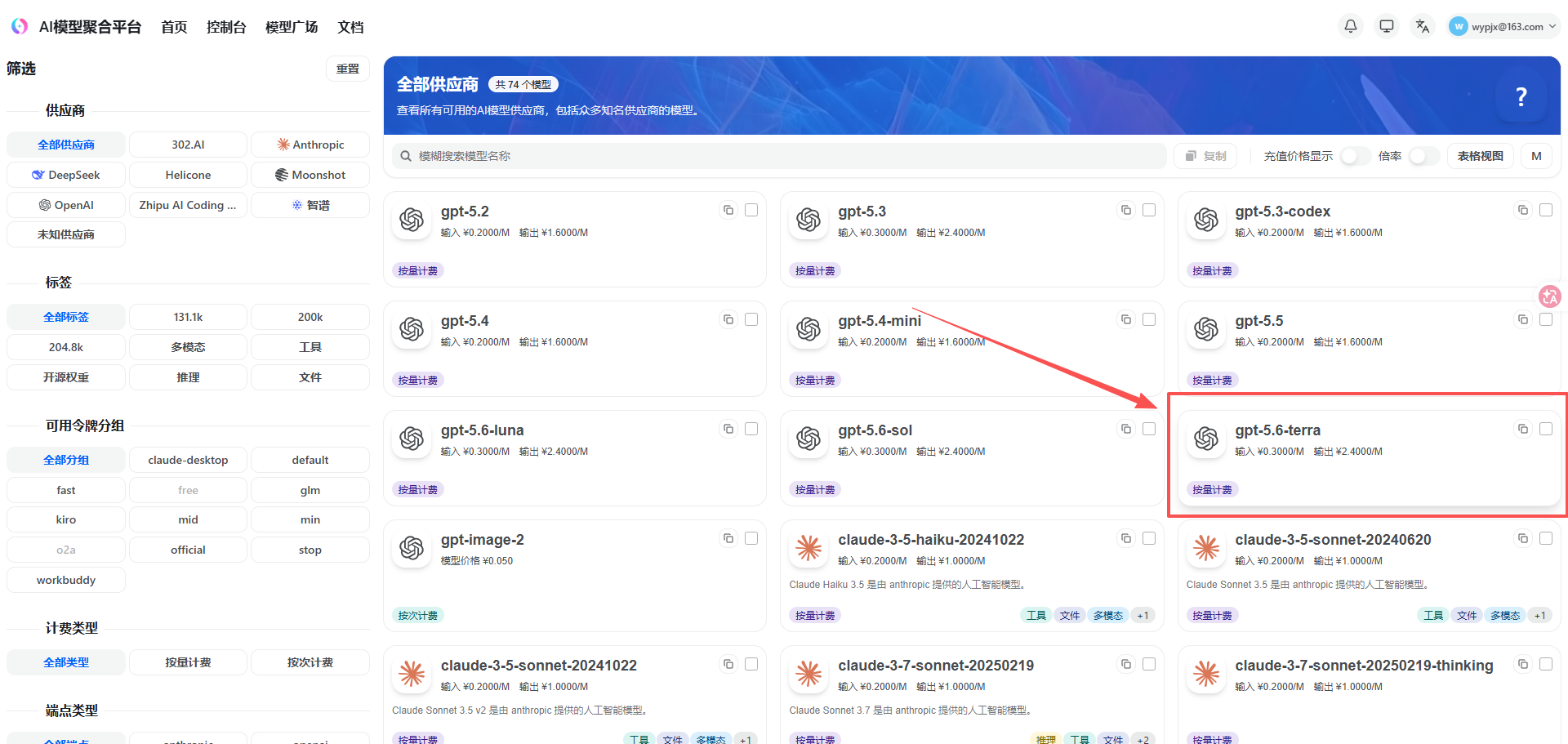Expand the +1 tags on claude-3-5-sonnet-20240620 card
Image resolution: width=1568 pixels, height=744 pixels.
click(1539, 616)
